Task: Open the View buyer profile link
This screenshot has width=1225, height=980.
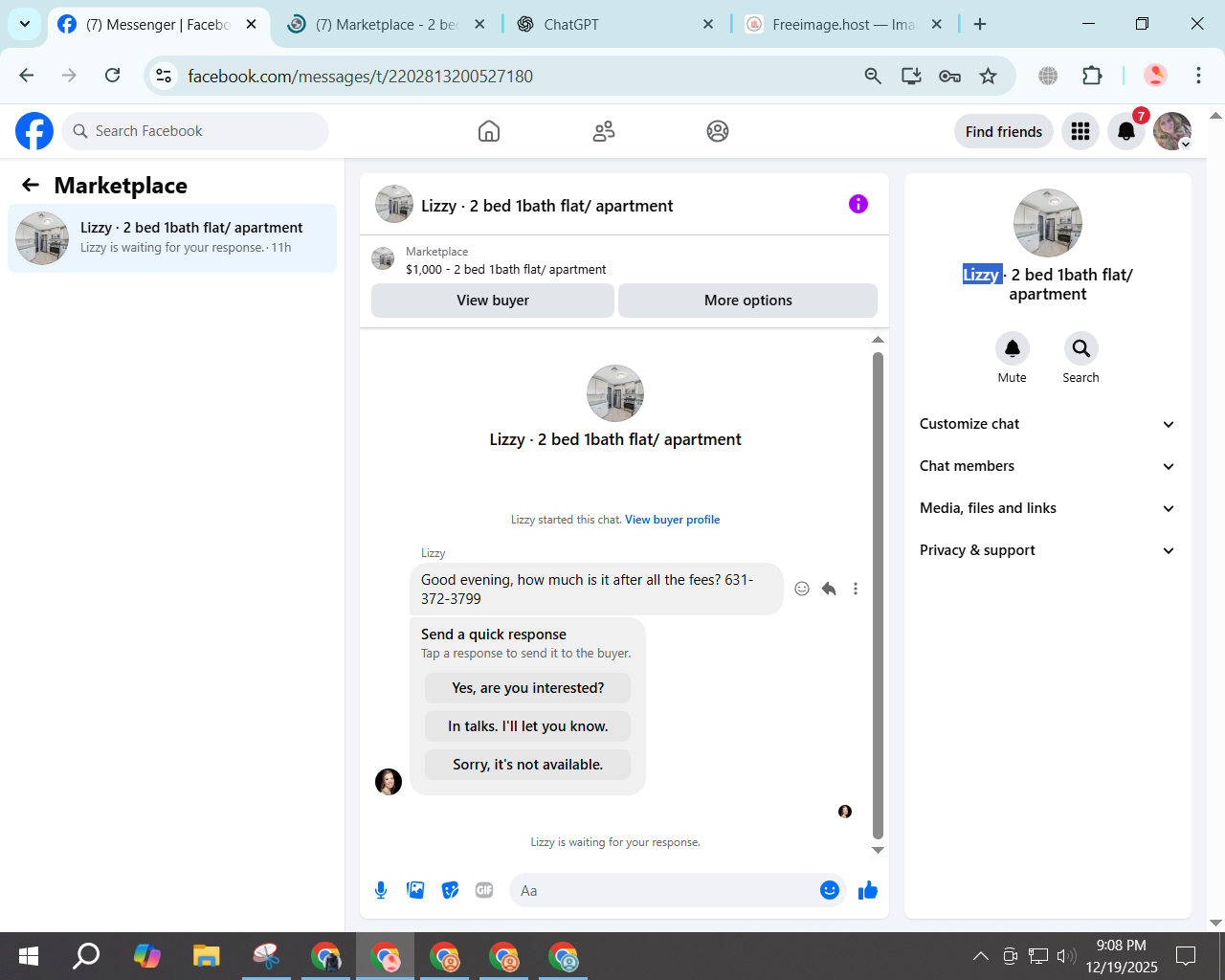Action: point(672,520)
